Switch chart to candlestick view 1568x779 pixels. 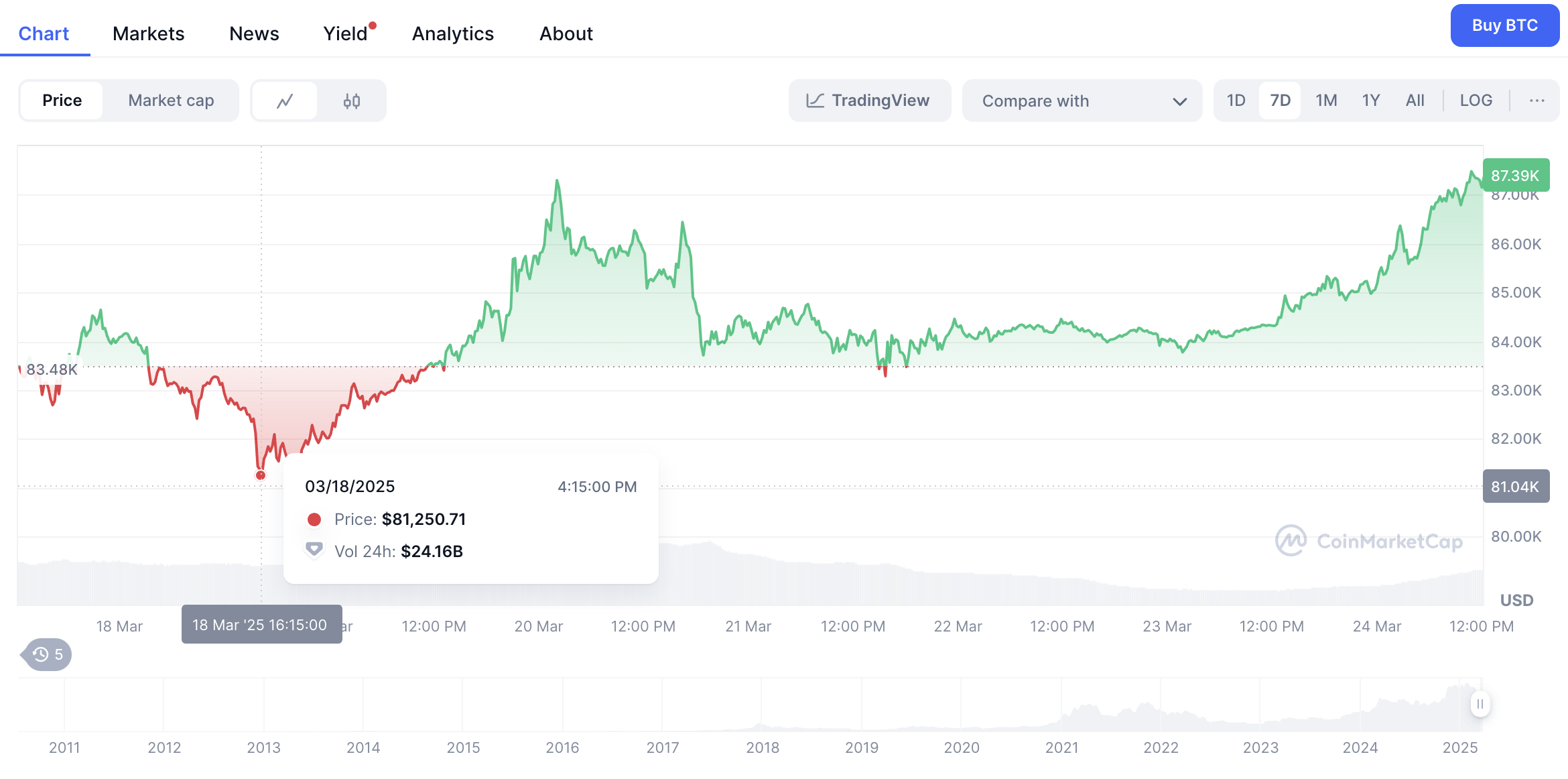[x=352, y=101]
